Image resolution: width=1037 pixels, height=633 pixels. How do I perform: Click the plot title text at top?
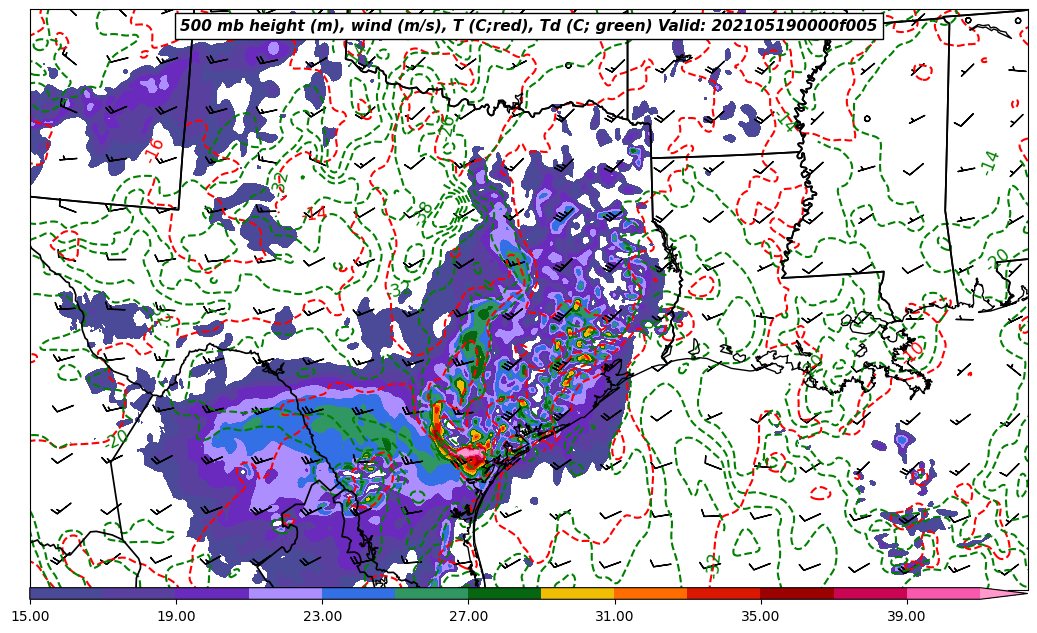[x=528, y=26]
